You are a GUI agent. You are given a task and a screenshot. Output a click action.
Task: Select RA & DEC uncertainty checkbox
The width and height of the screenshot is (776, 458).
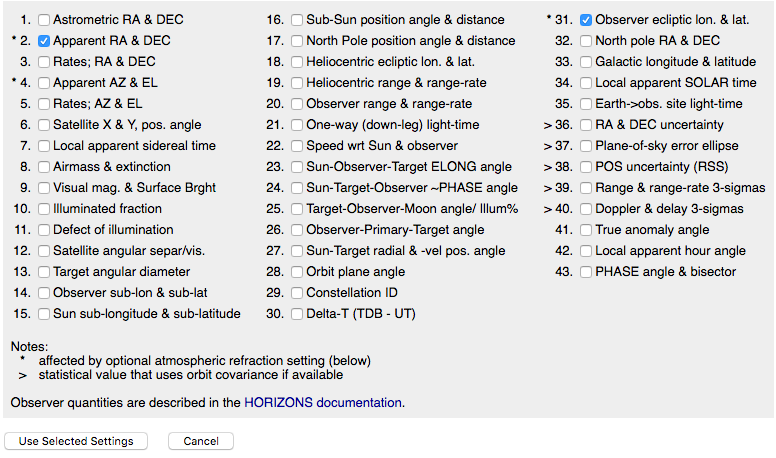point(586,125)
